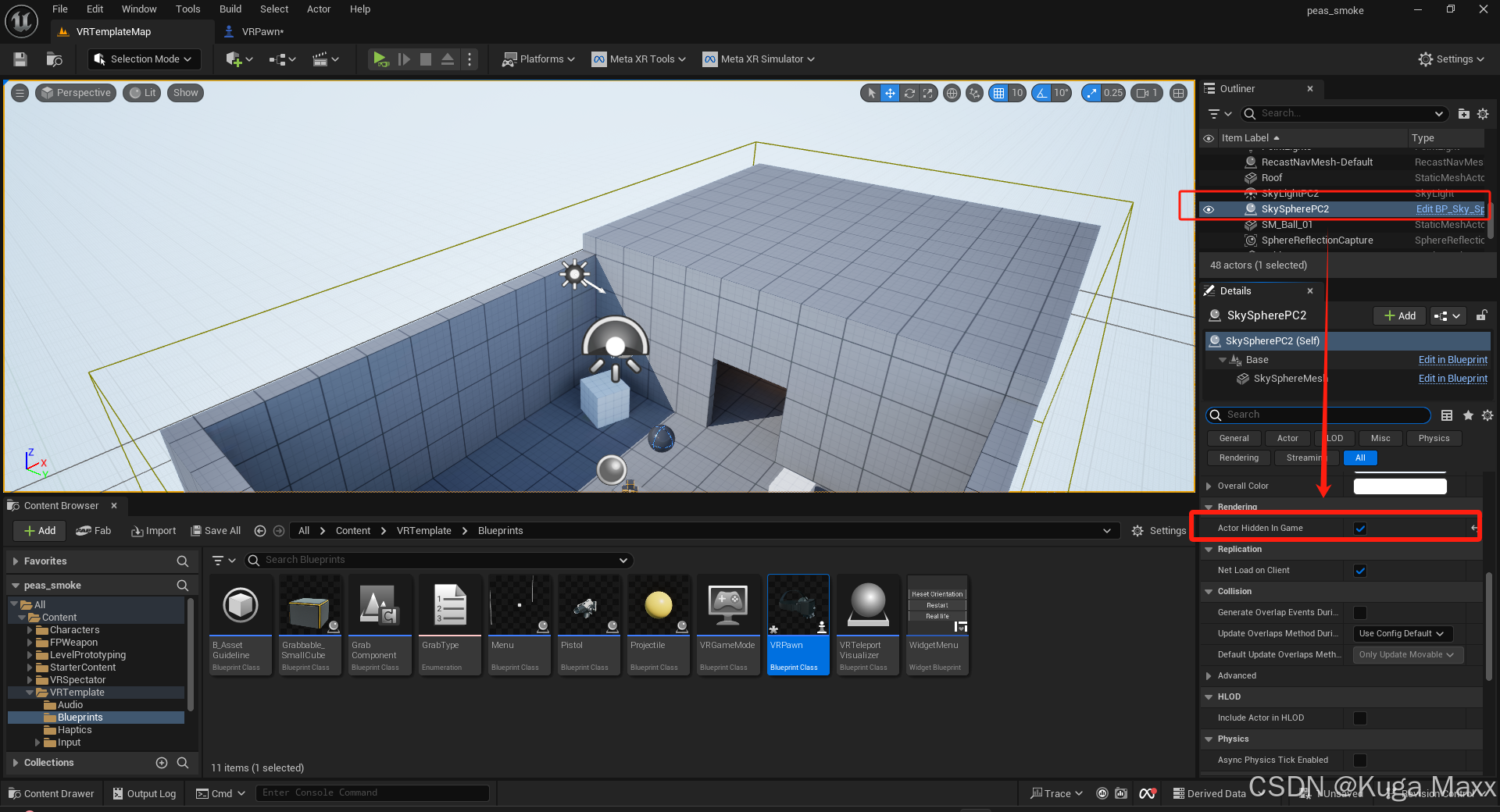This screenshot has width=1500, height=812.
Task: Activate the Translate move tool in viewport
Action: coord(890,93)
